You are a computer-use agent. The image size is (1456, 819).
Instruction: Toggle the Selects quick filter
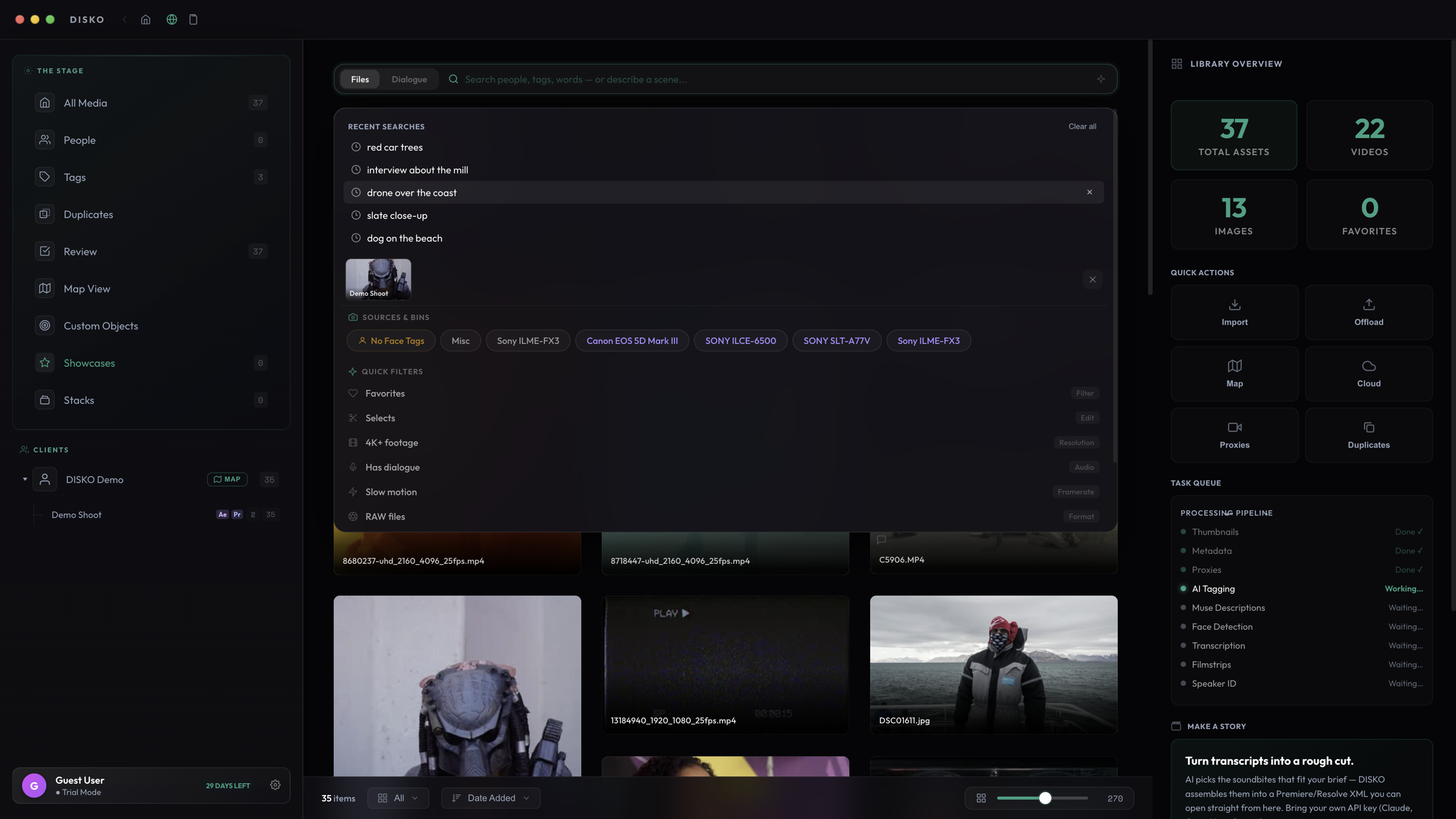pyautogui.click(x=723, y=418)
